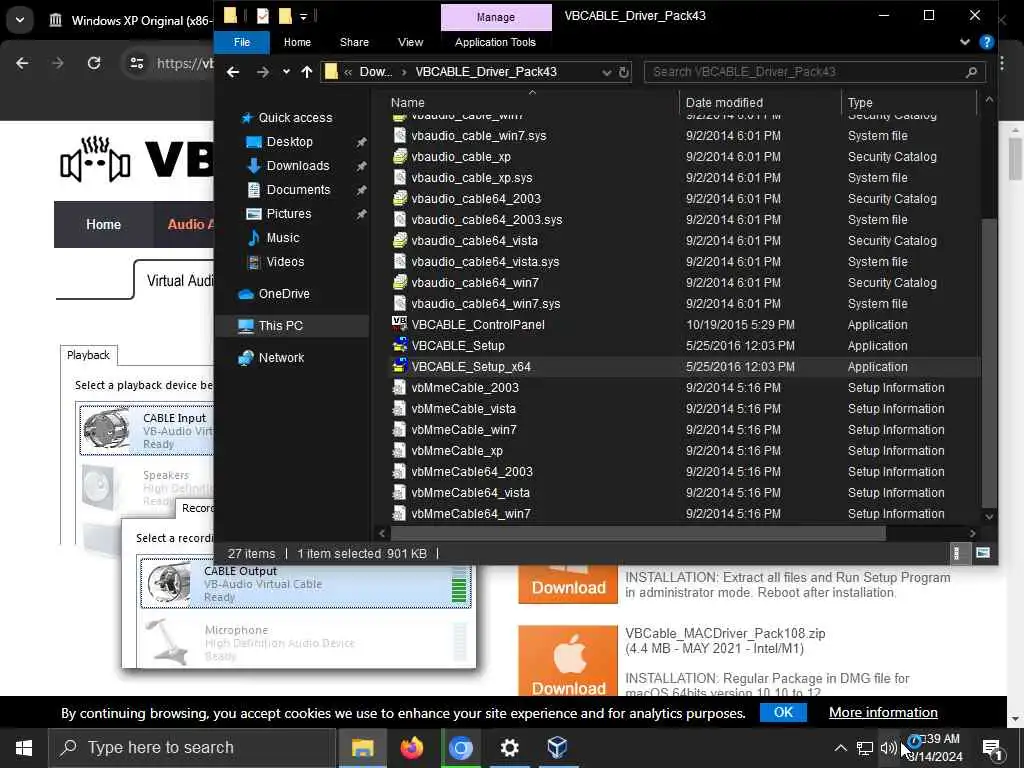Click the Desktop pin icon in Quick access
The width and height of the screenshot is (1024, 768).
click(361, 142)
